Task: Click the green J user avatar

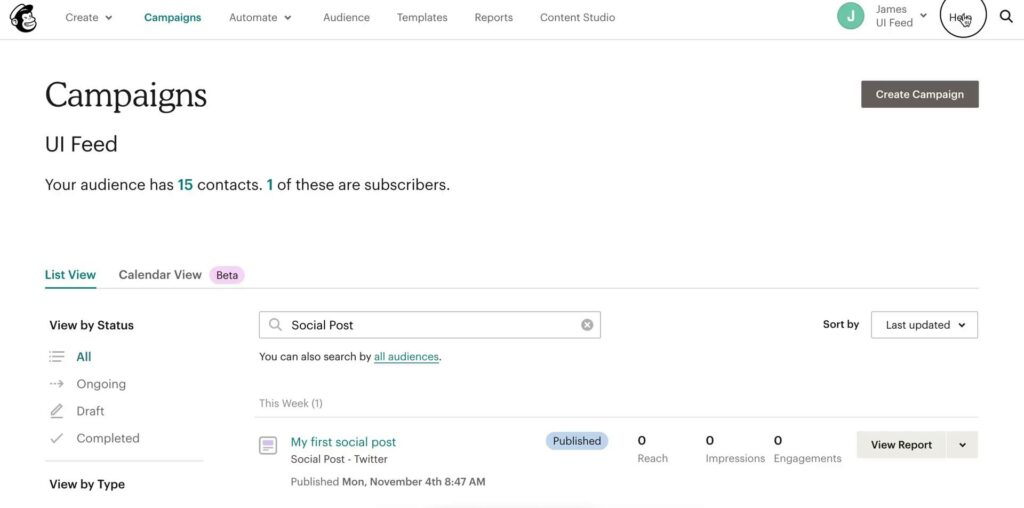Action: tap(850, 16)
